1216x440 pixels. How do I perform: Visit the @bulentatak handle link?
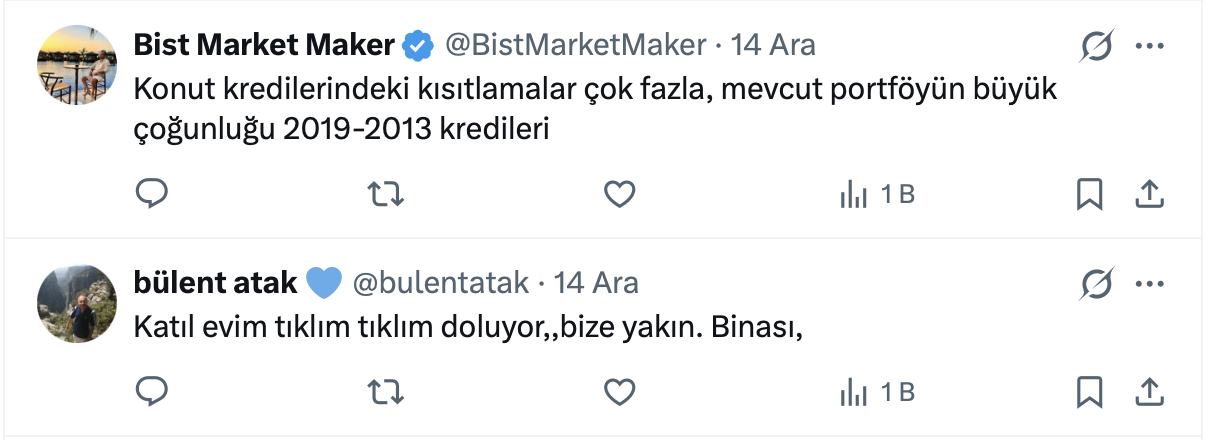[x=440, y=283]
